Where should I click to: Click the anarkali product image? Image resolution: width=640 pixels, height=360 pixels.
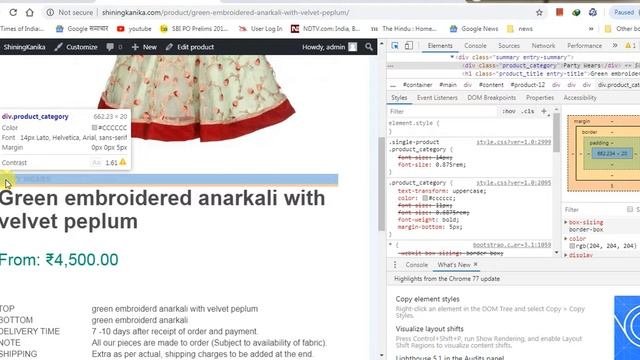tap(197, 98)
